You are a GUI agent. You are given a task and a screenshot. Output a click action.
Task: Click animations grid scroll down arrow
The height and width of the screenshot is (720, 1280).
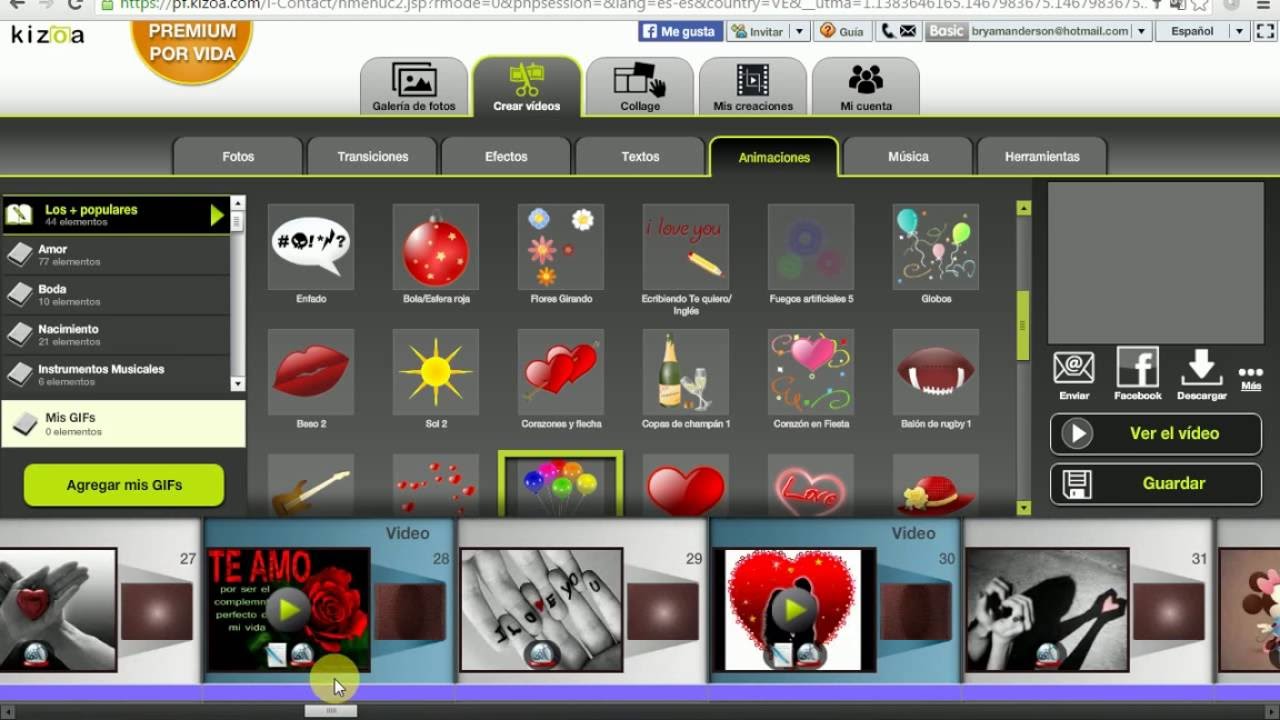[1023, 508]
